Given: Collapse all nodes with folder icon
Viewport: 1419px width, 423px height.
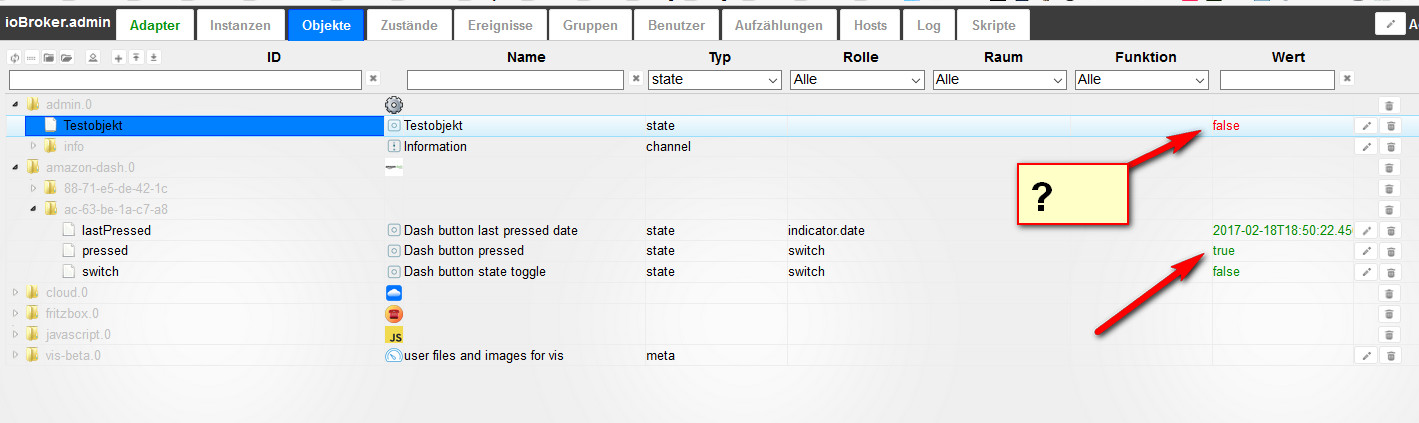Looking at the screenshot, I should pos(48,58).
